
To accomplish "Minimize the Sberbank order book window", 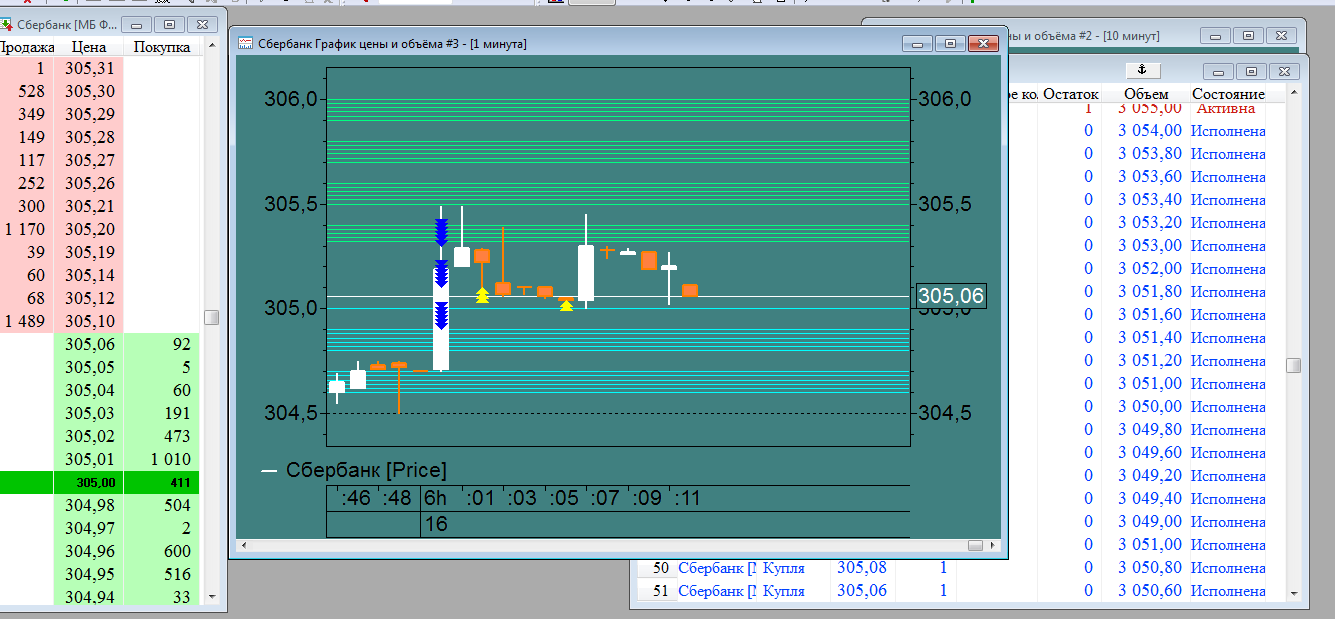I will point(138,23).
